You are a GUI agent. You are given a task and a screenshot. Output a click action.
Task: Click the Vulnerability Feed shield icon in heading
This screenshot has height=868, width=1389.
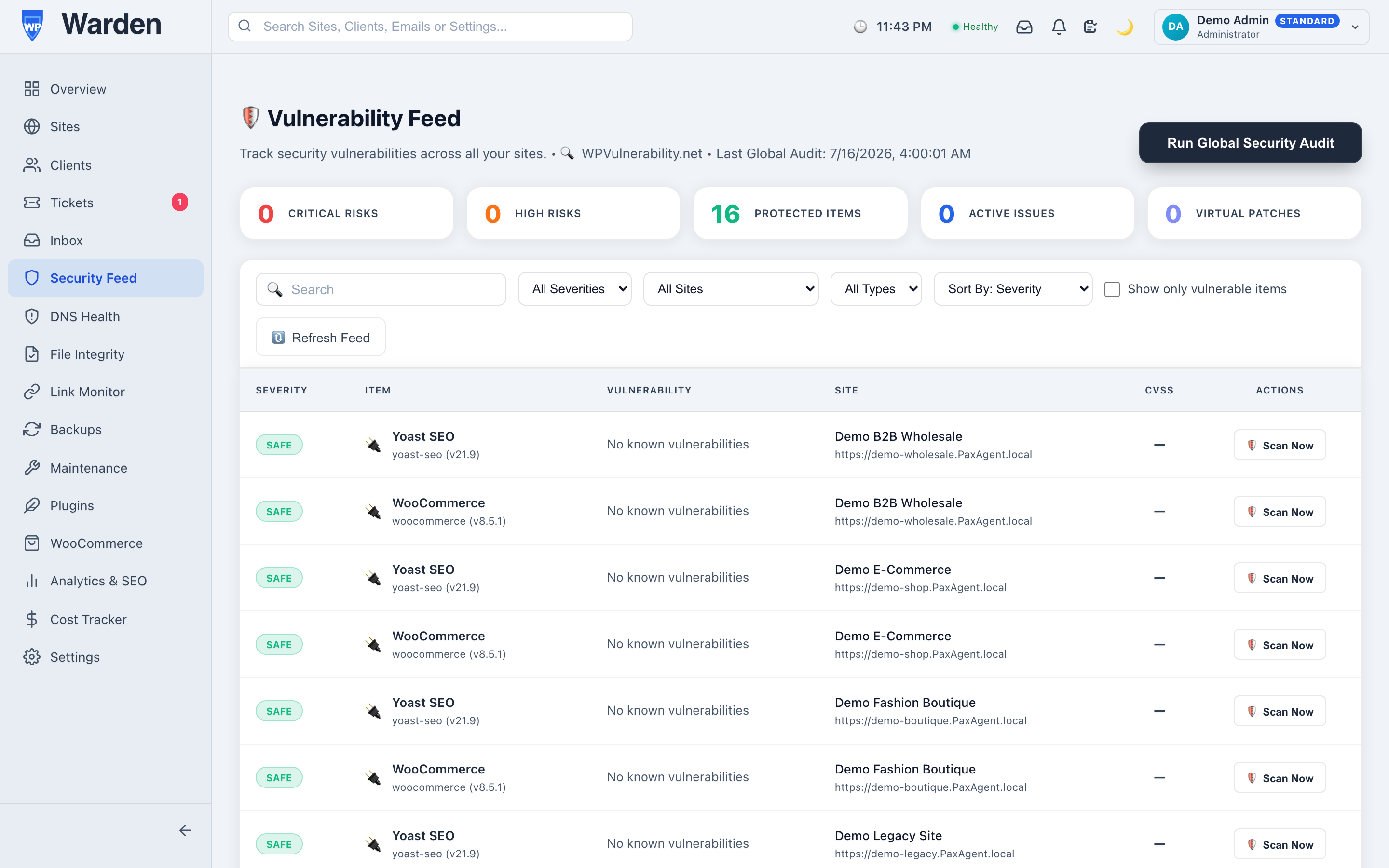coord(250,118)
